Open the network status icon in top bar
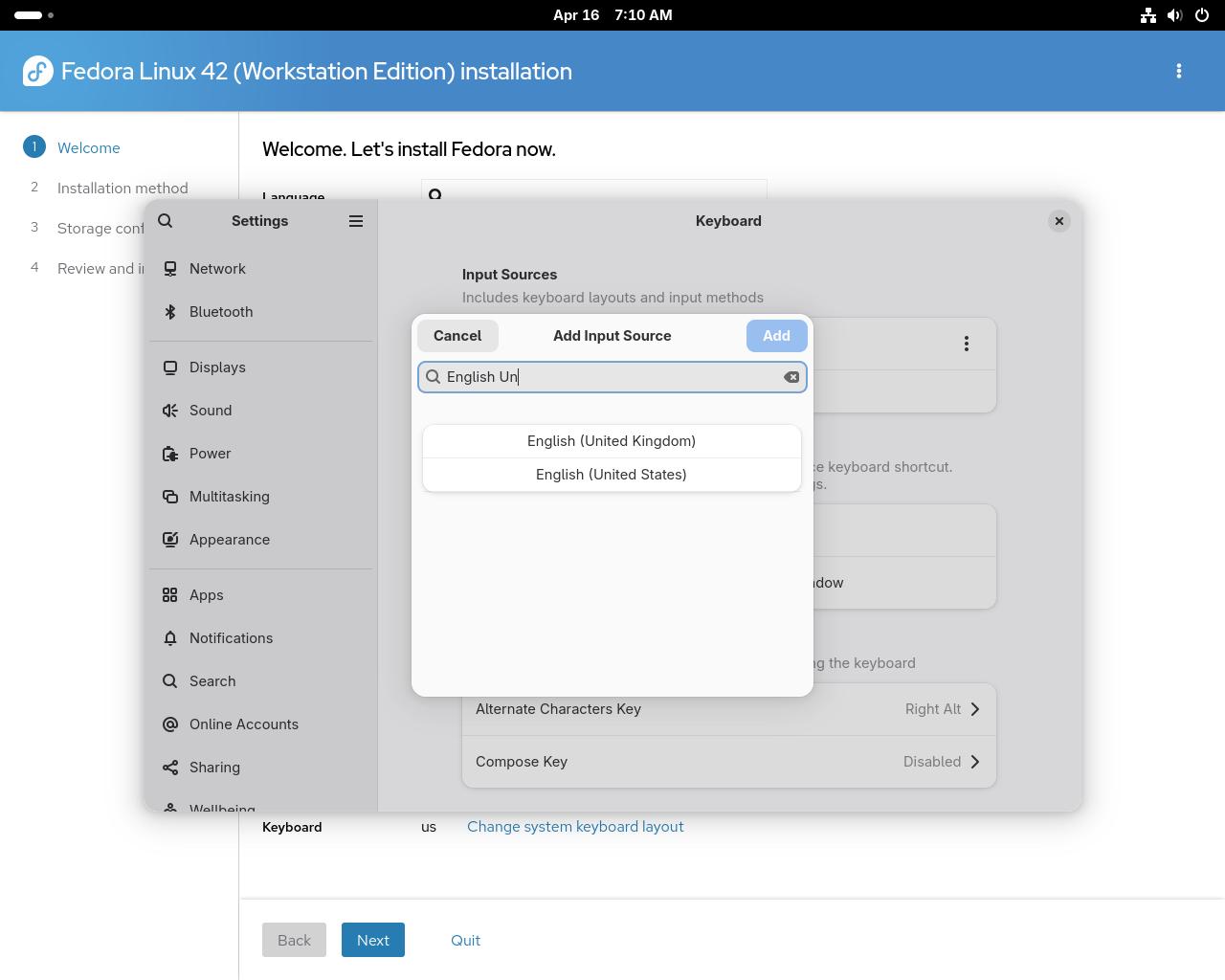 (1148, 15)
